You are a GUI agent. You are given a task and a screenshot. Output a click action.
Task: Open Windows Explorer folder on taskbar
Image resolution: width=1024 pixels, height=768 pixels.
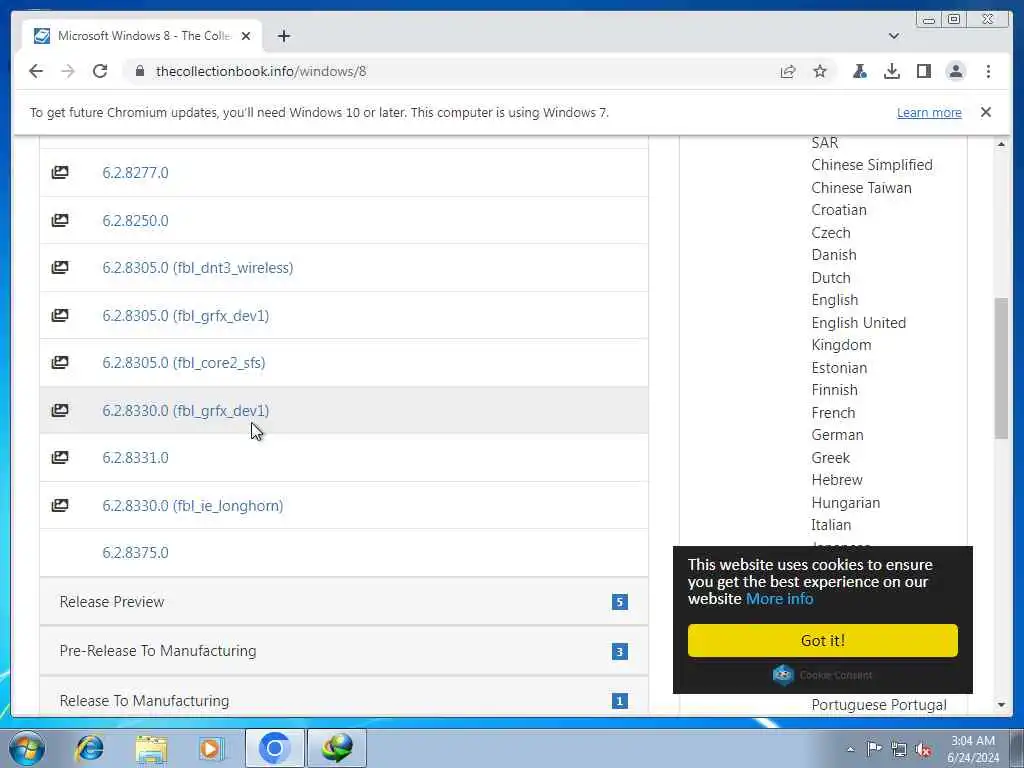tap(152, 748)
